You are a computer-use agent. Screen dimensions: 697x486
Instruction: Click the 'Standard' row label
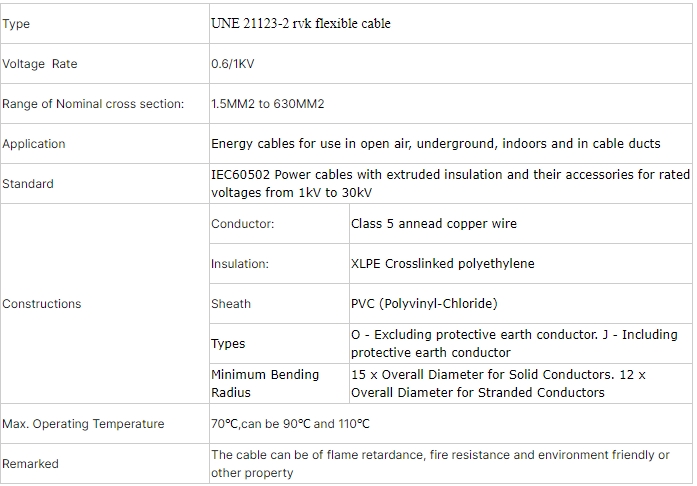coord(28,184)
